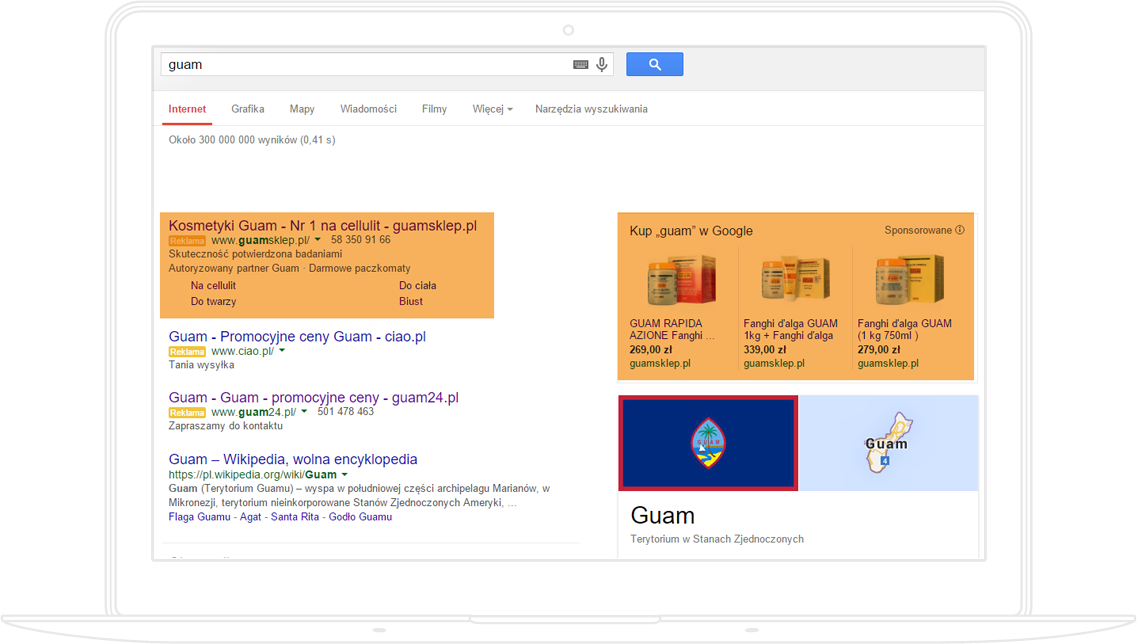Expand dropdown arrow next to www.ciao.pl/

(282, 351)
